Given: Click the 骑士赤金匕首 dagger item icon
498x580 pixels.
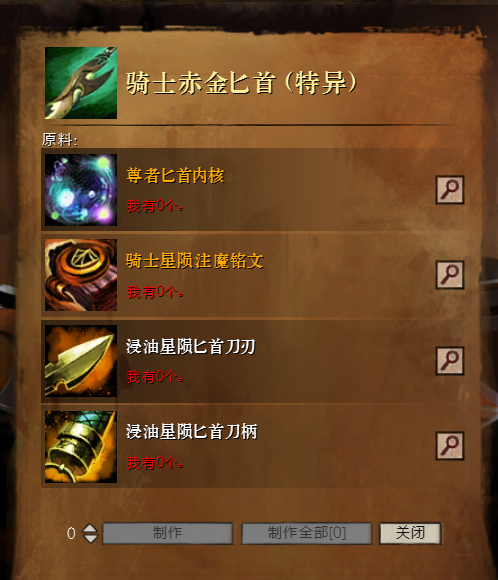Looking at the screenshot, I should pyautogui.click(x=81, y=83).
